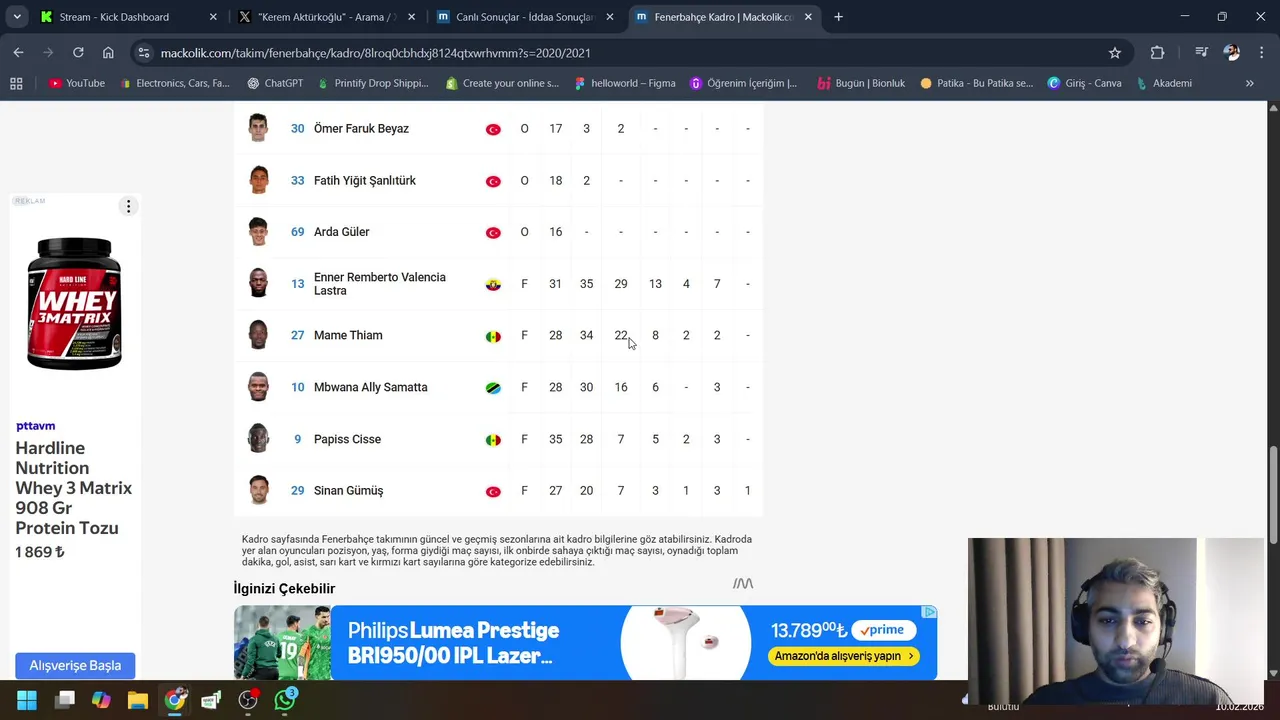
Task: Click the Amazon'da alışveriş yapın button
Action: pos(843,656)
